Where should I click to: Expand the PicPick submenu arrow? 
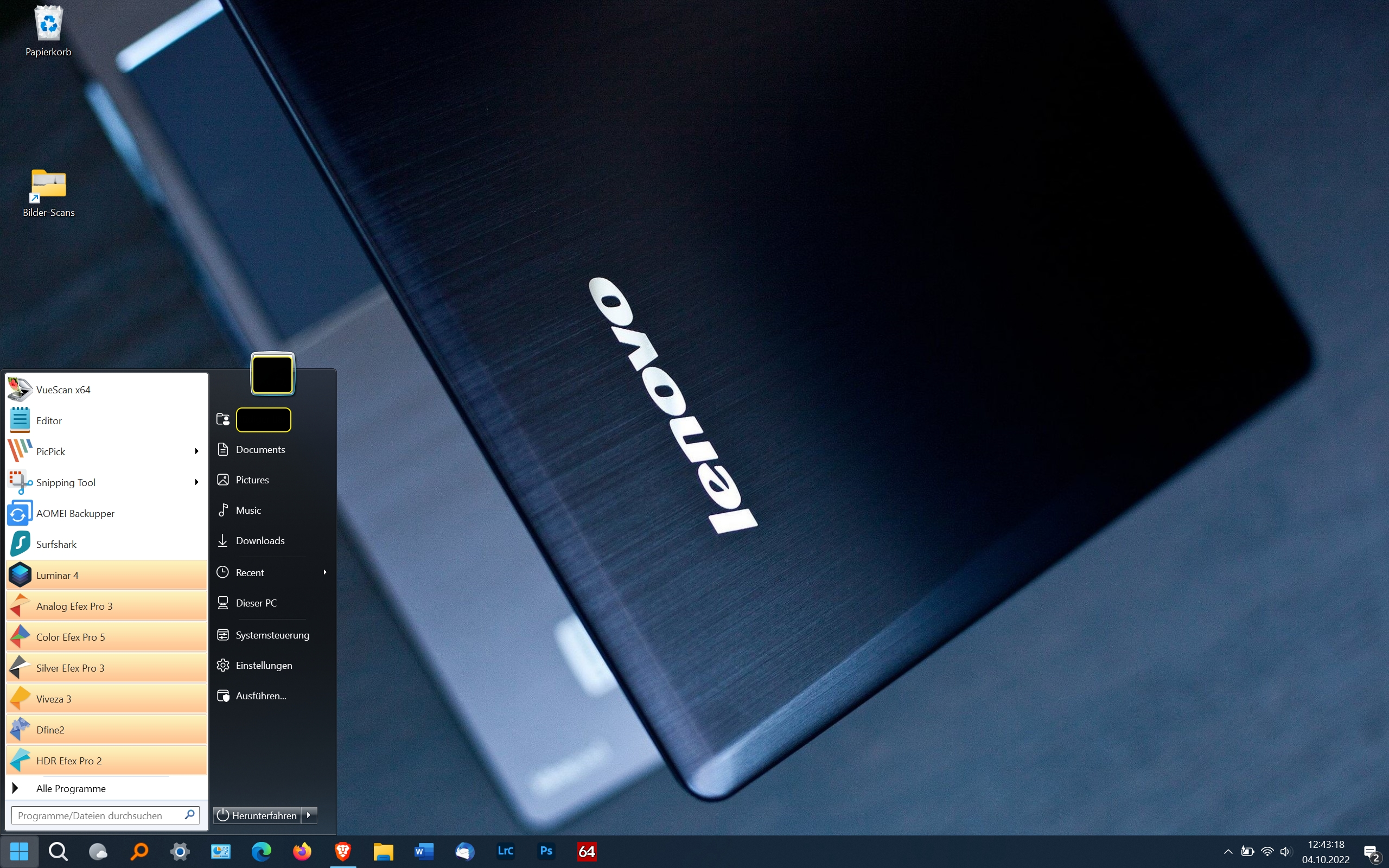(196, 451)
